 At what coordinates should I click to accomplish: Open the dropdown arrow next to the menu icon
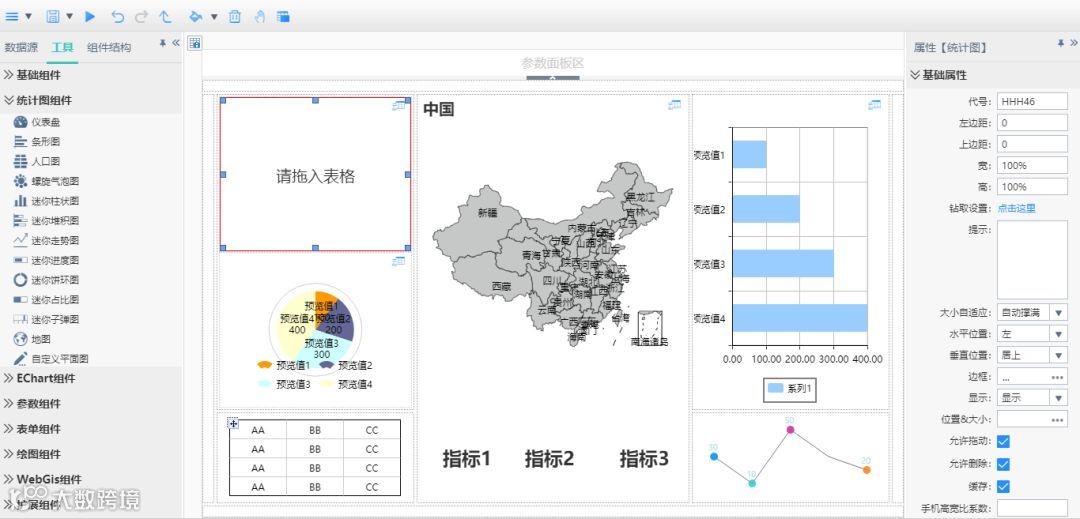(28, 17)
